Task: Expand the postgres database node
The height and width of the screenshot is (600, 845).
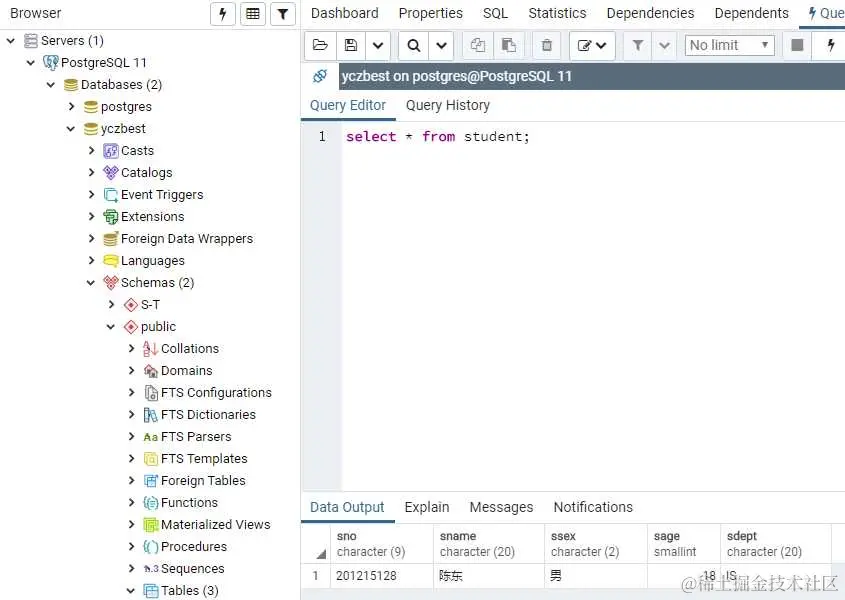Action: 71,107
